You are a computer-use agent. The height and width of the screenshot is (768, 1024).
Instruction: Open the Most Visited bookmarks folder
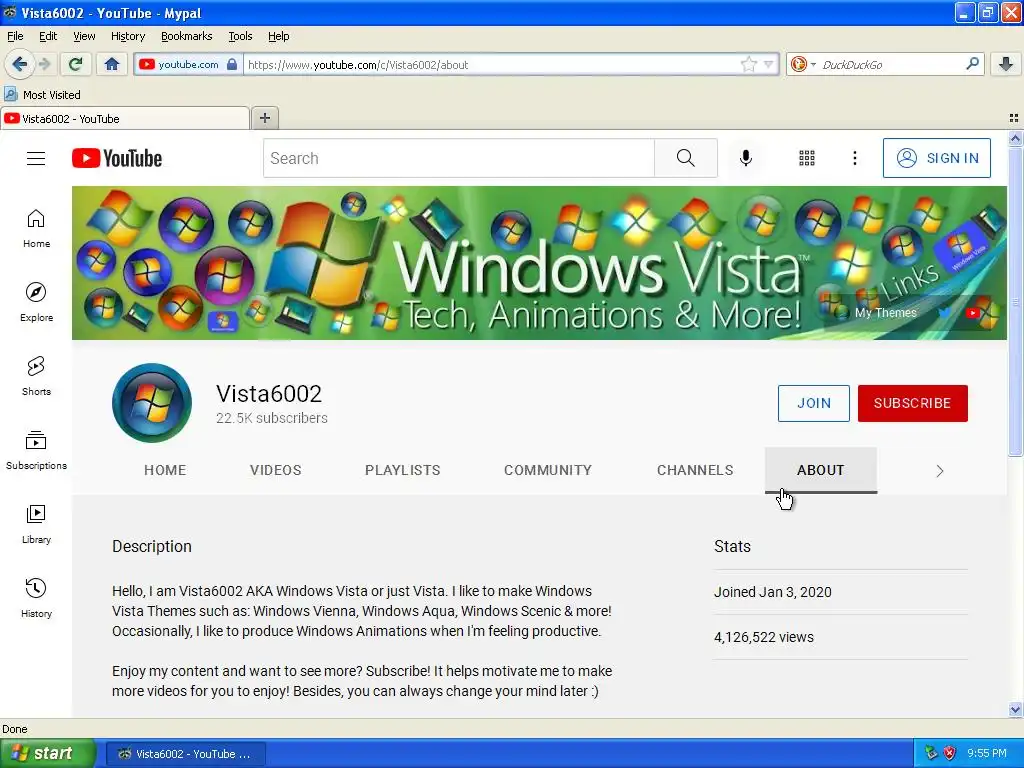[x=42, y=95]
